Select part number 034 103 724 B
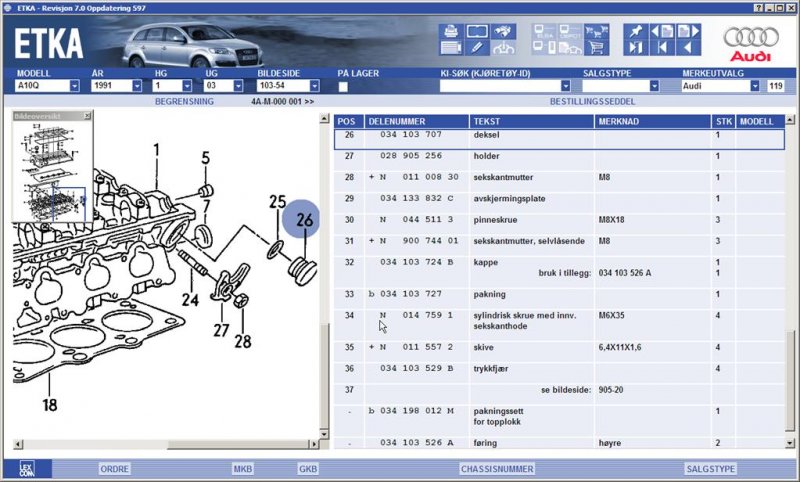Image resolution: width=800 pixels, height=482 pixels. pos(417,262)
